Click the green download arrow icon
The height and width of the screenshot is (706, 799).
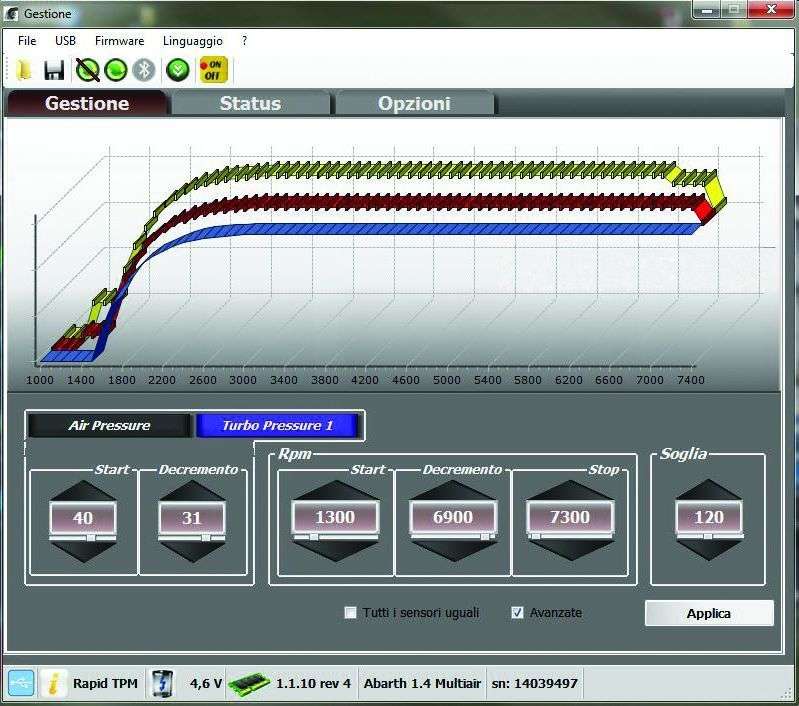(x=178, y=70)
